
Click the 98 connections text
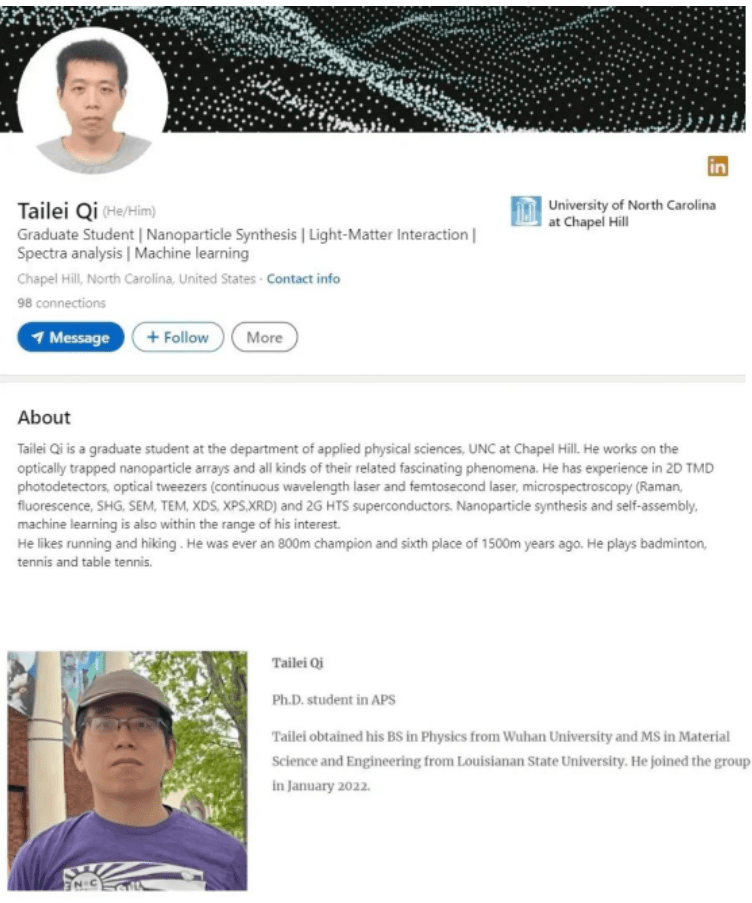pos(62,303)
